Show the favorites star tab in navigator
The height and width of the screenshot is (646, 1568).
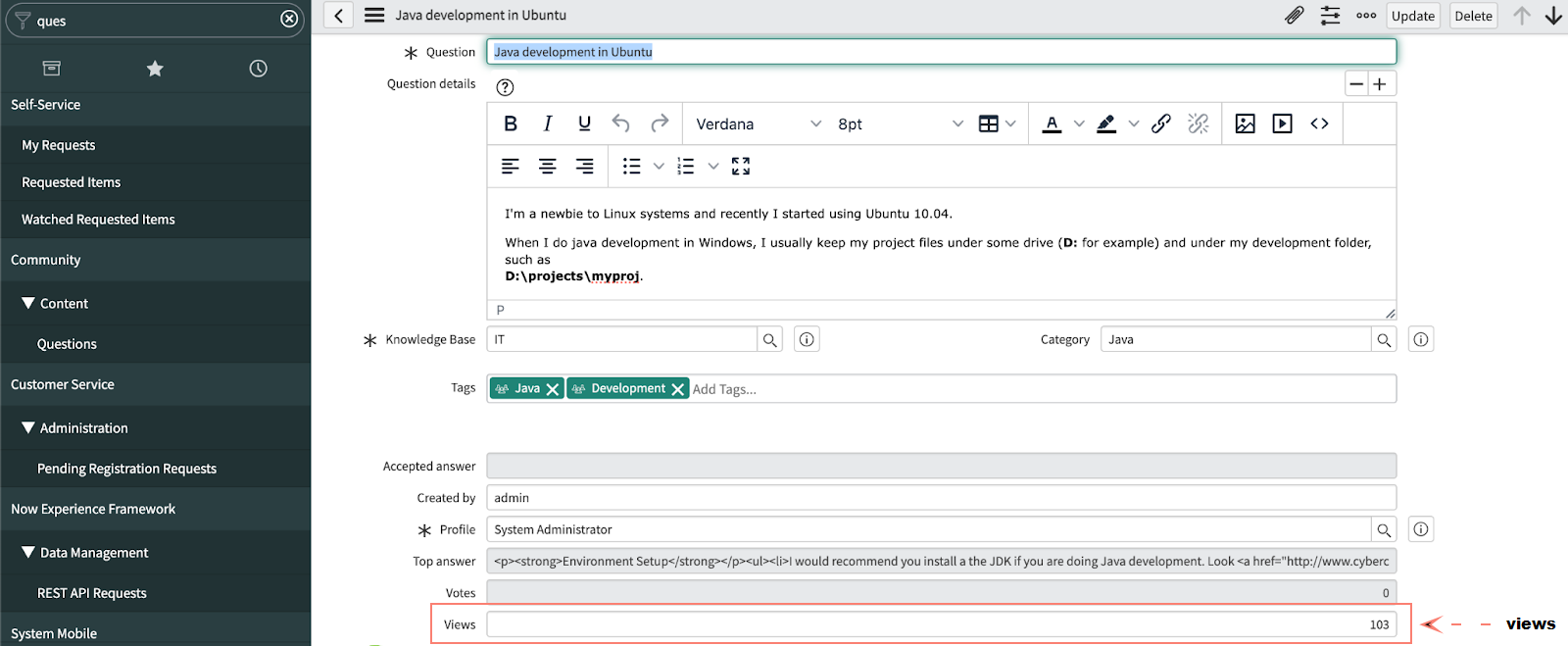(x=155, y=69)
